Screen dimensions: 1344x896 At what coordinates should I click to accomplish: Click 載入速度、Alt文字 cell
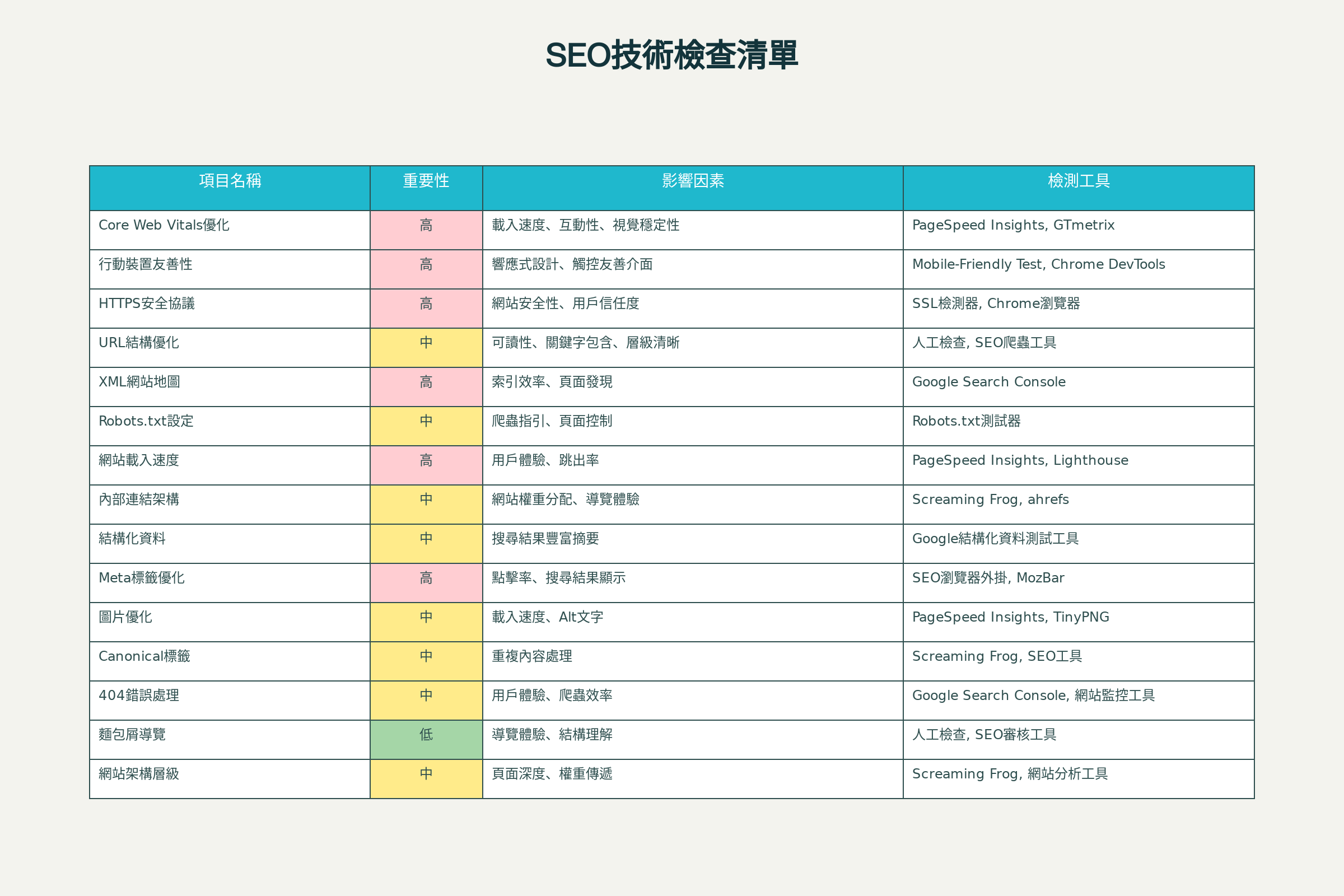(x=693, y=622)
